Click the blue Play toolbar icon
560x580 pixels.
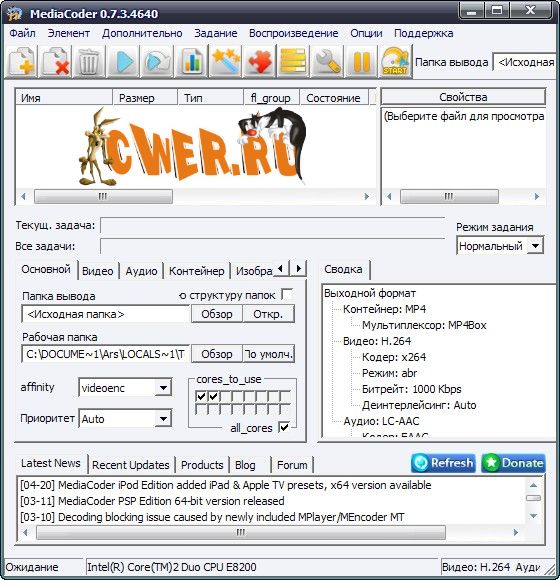tap(123, 61)
